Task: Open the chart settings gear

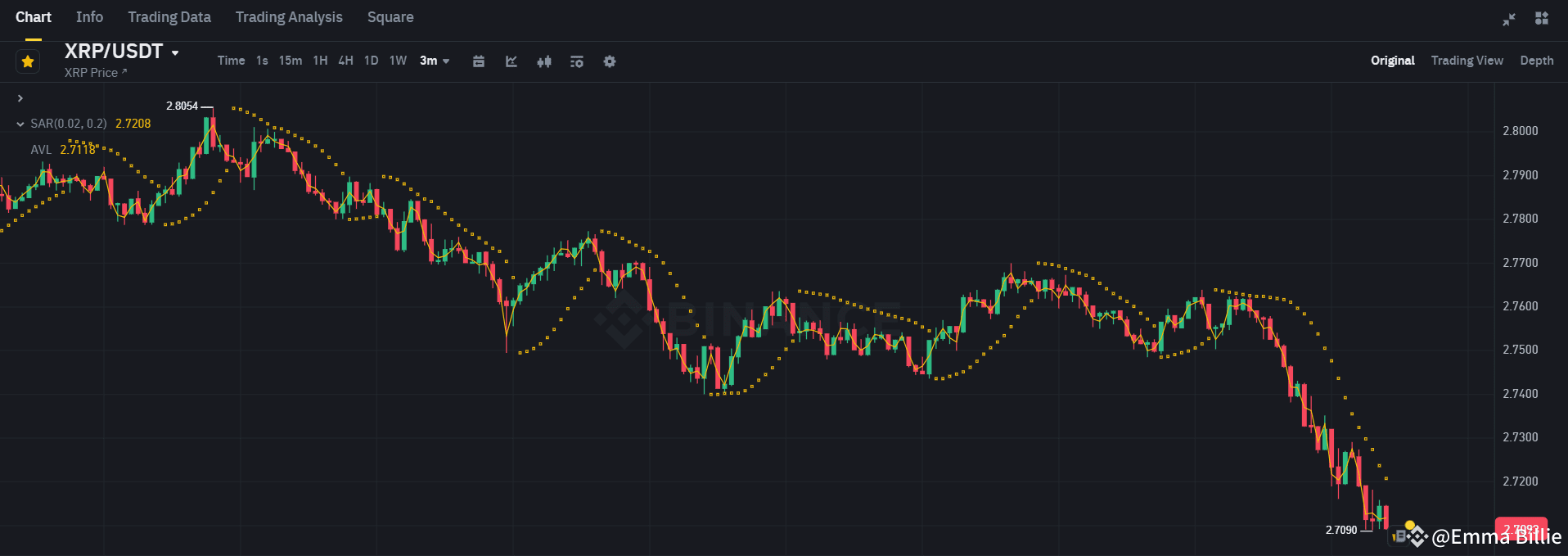Action: click(610, 61)
